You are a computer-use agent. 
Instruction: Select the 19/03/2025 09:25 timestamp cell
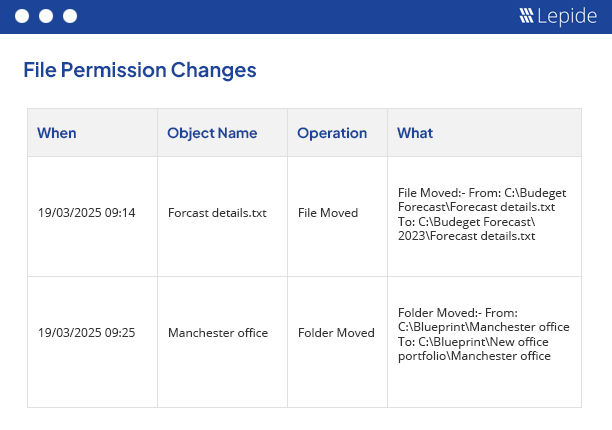(x=87, y=332)
